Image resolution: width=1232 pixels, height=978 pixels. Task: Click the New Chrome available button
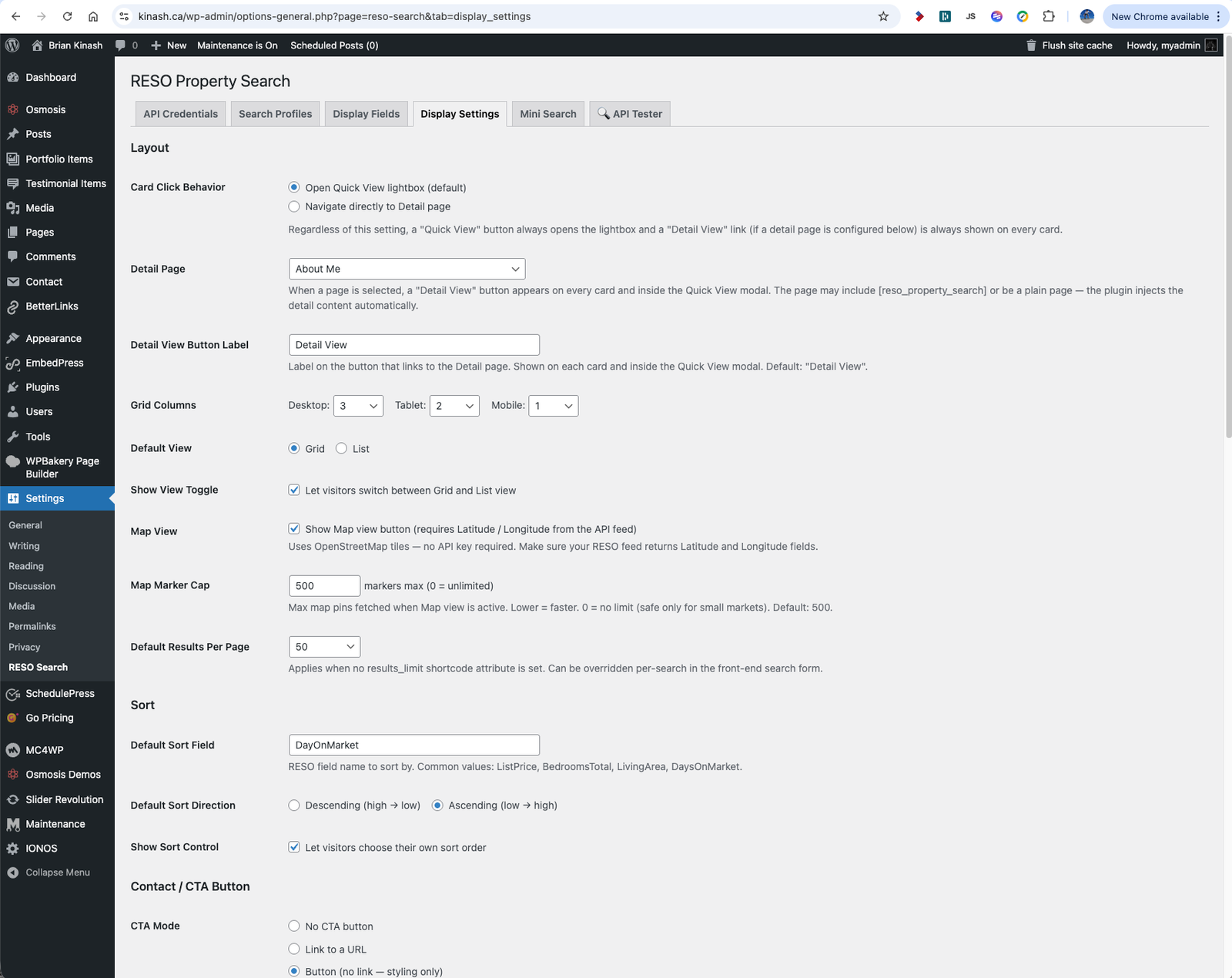pyautogui.click(x=1159, y=16)
